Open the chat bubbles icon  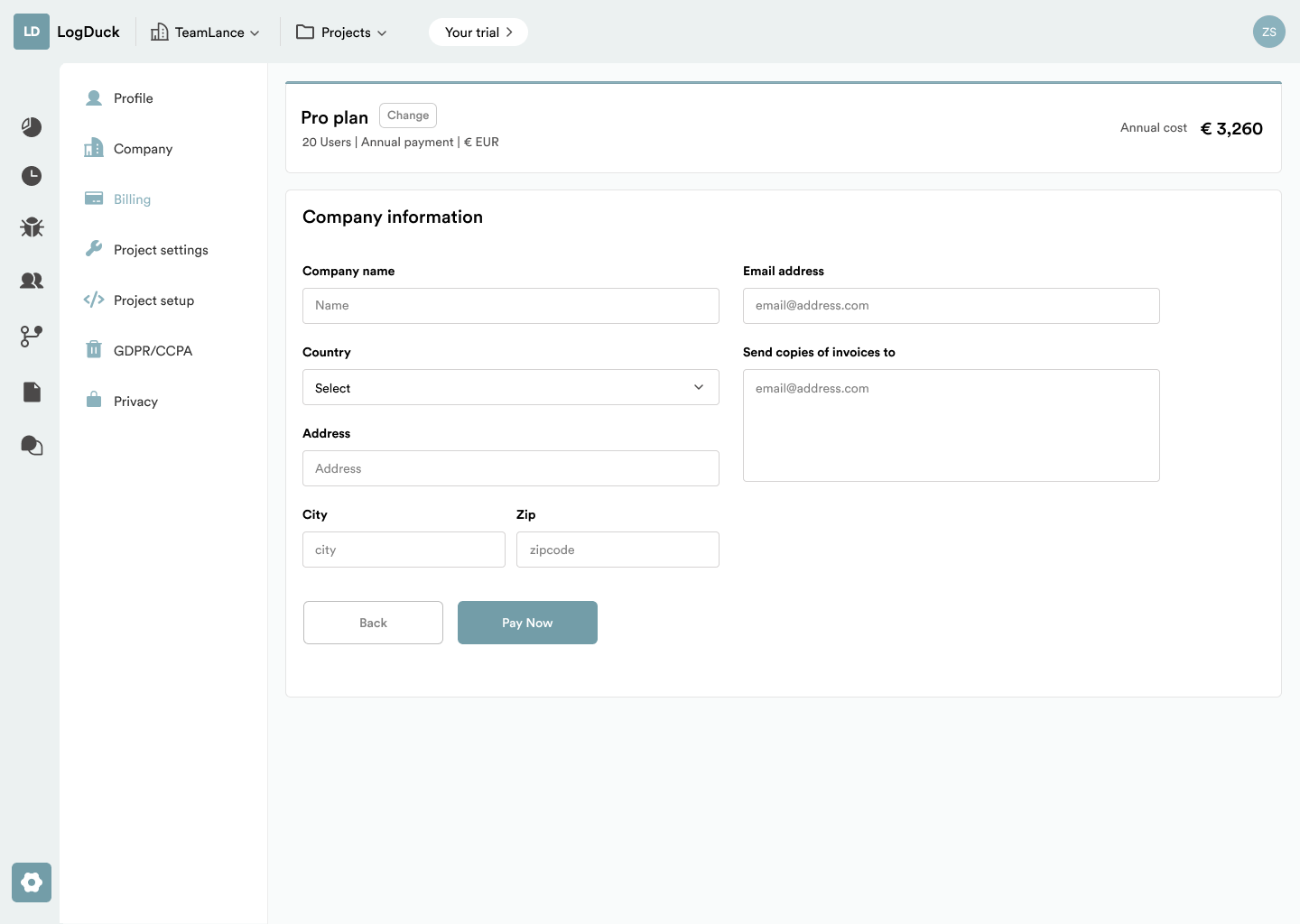tap(32, 446)
